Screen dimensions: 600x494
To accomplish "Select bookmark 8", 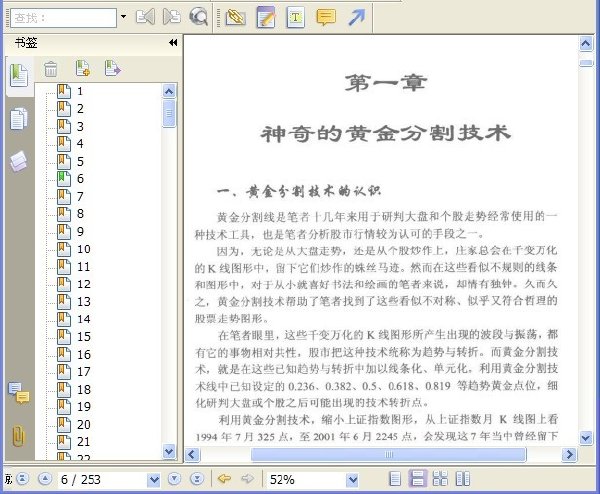I will coord(70,214).
